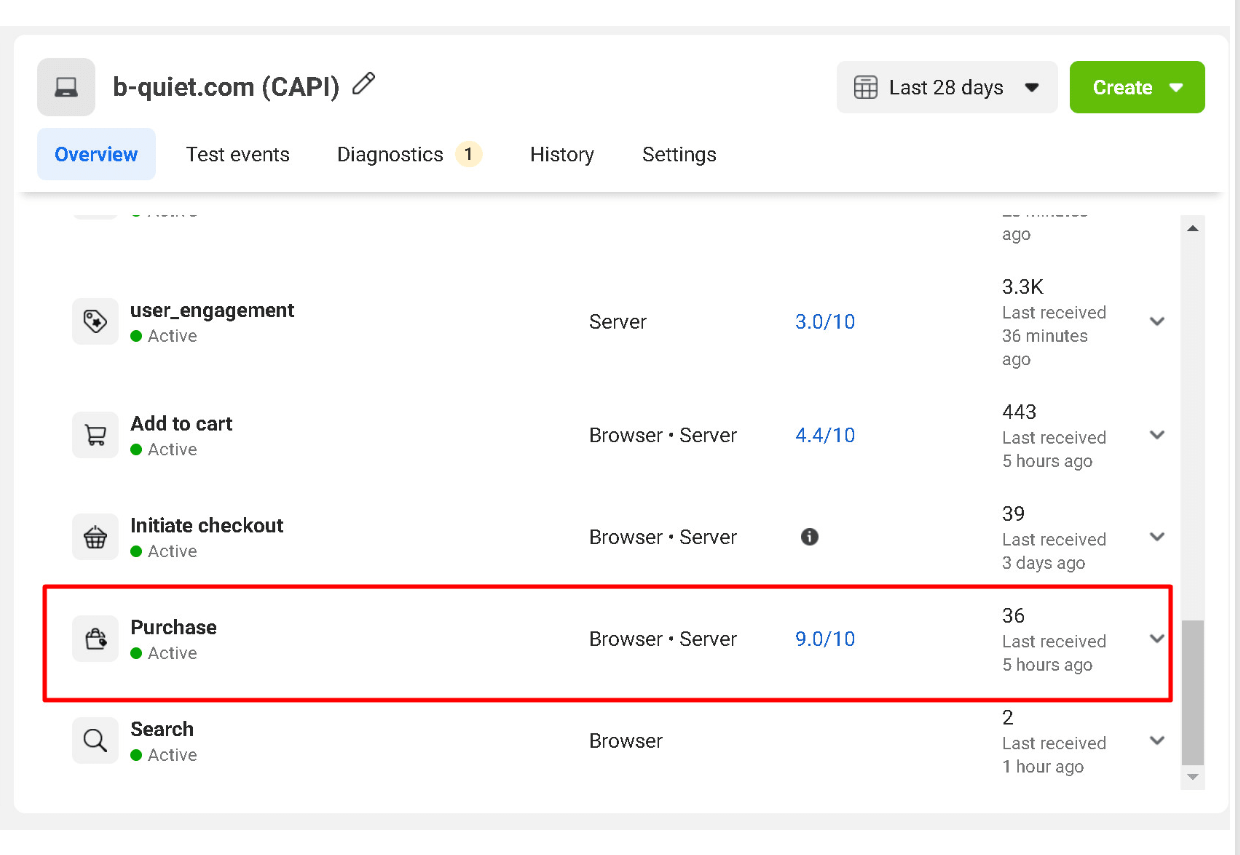Click the Purchase shopping bag icon
Viewport: 1240px width, 855px height.
coord(95,639)
